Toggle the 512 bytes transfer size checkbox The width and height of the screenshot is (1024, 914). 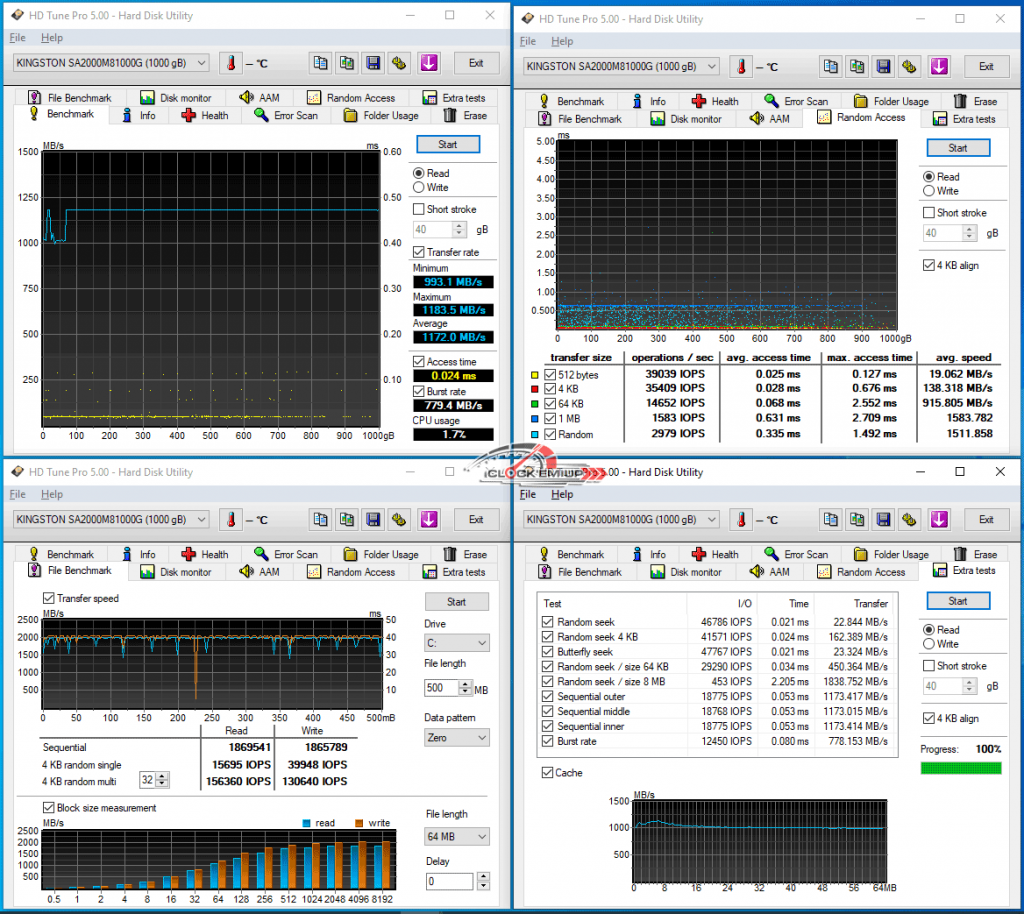pyautogui.click(x=548, y=374)
